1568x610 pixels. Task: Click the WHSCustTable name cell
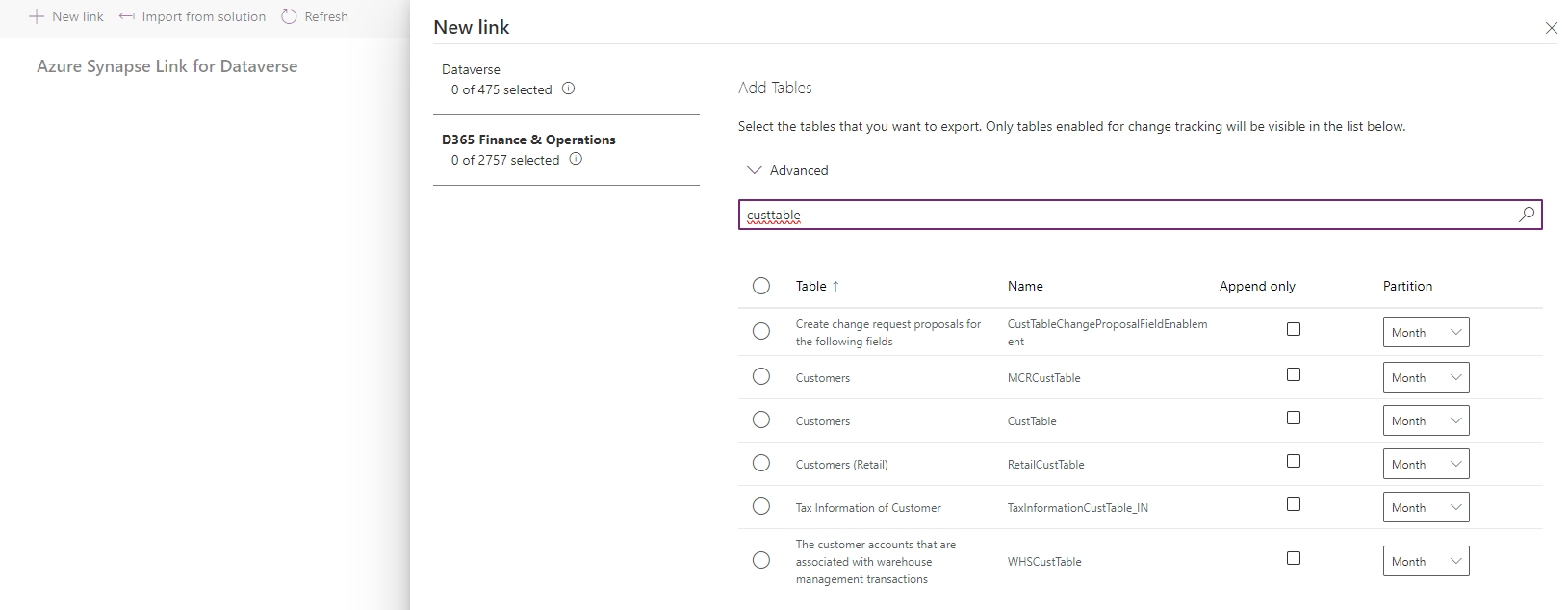(1044, 562)
